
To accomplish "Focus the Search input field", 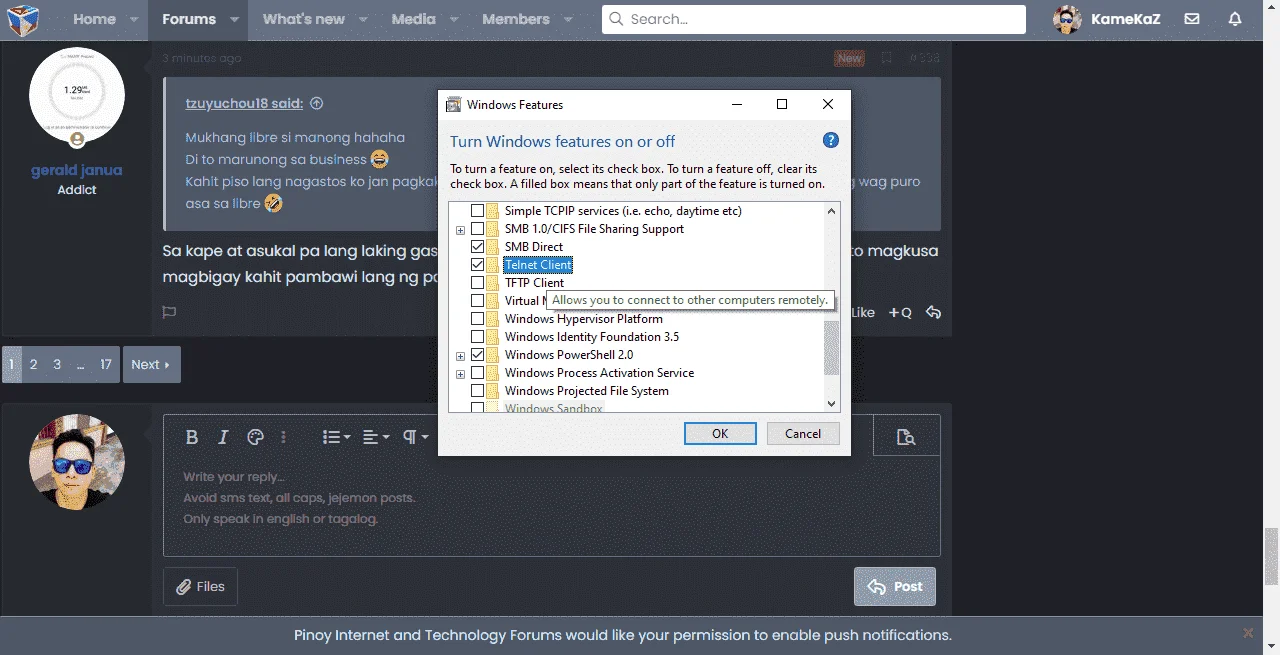I will [x=814, y=19].
